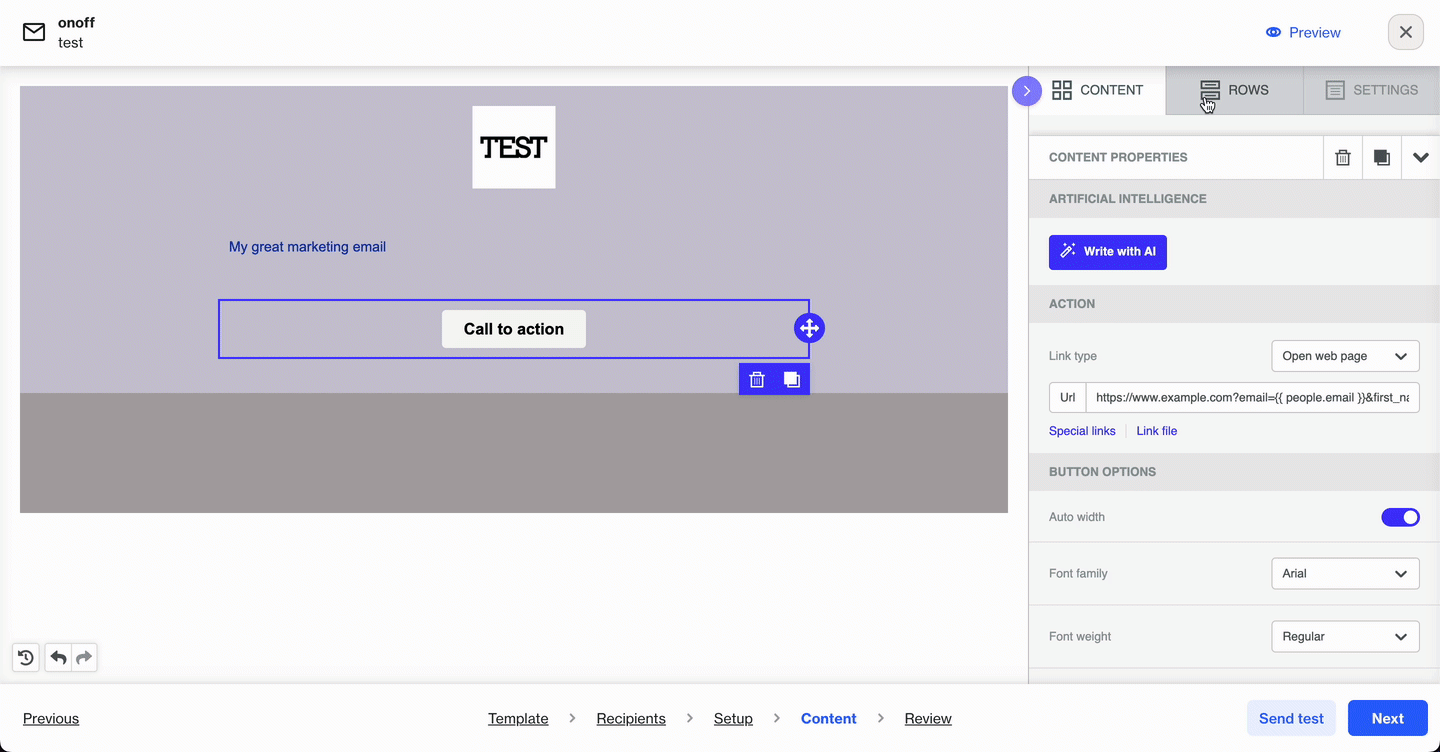Switch to the CONTENT tab
1440x752 pixels.
click(1097, 90)
